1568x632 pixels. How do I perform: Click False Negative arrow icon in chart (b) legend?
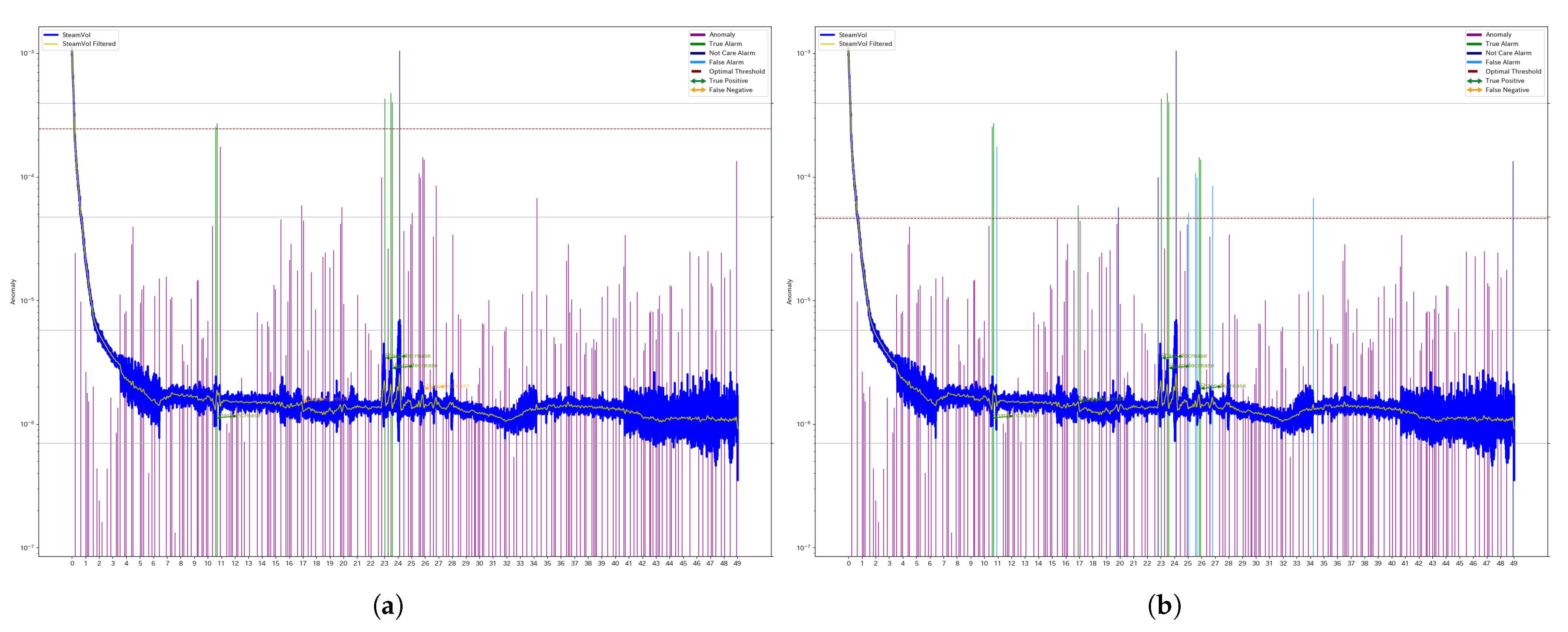click(1474, 90)
